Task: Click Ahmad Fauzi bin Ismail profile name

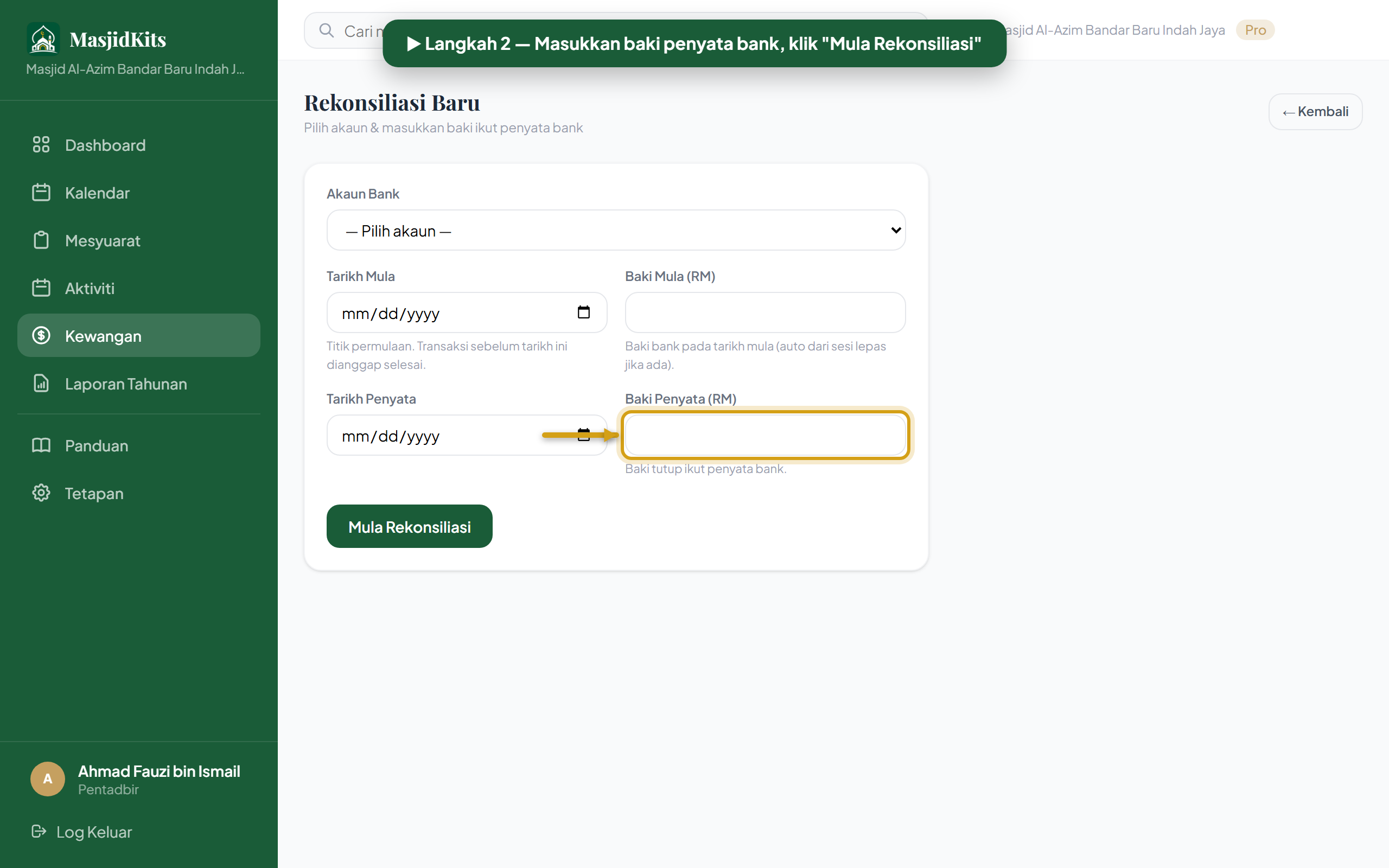Action: (x=159, y=771)
